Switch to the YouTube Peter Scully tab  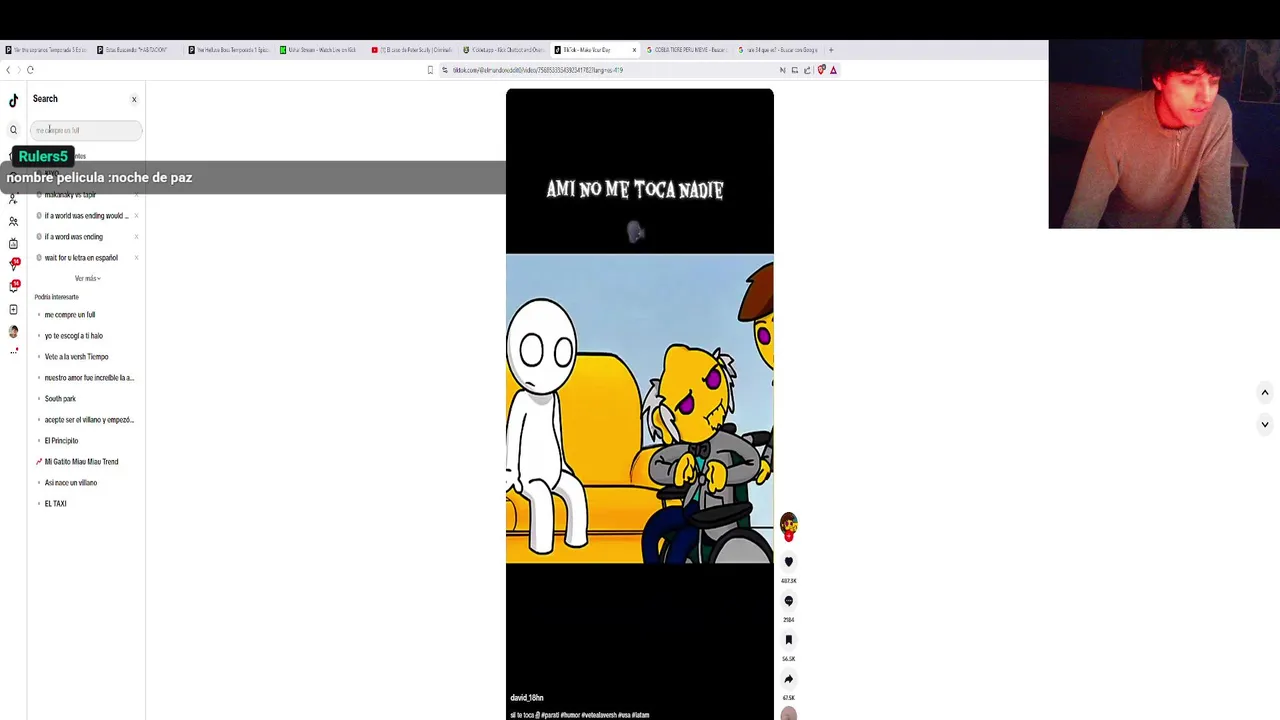click(412, 50)
